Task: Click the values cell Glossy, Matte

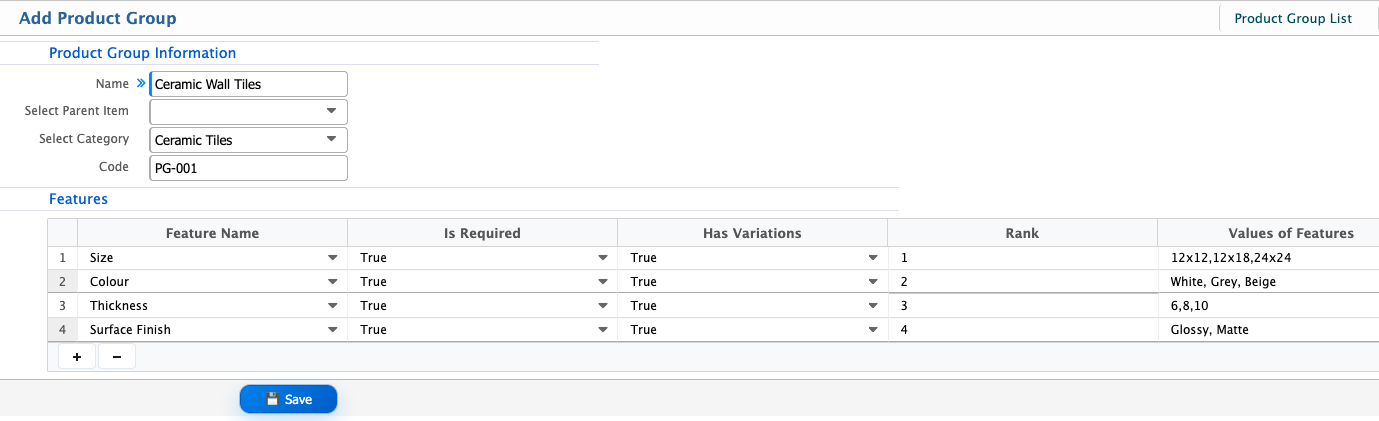Action: tap(1268, 330)
